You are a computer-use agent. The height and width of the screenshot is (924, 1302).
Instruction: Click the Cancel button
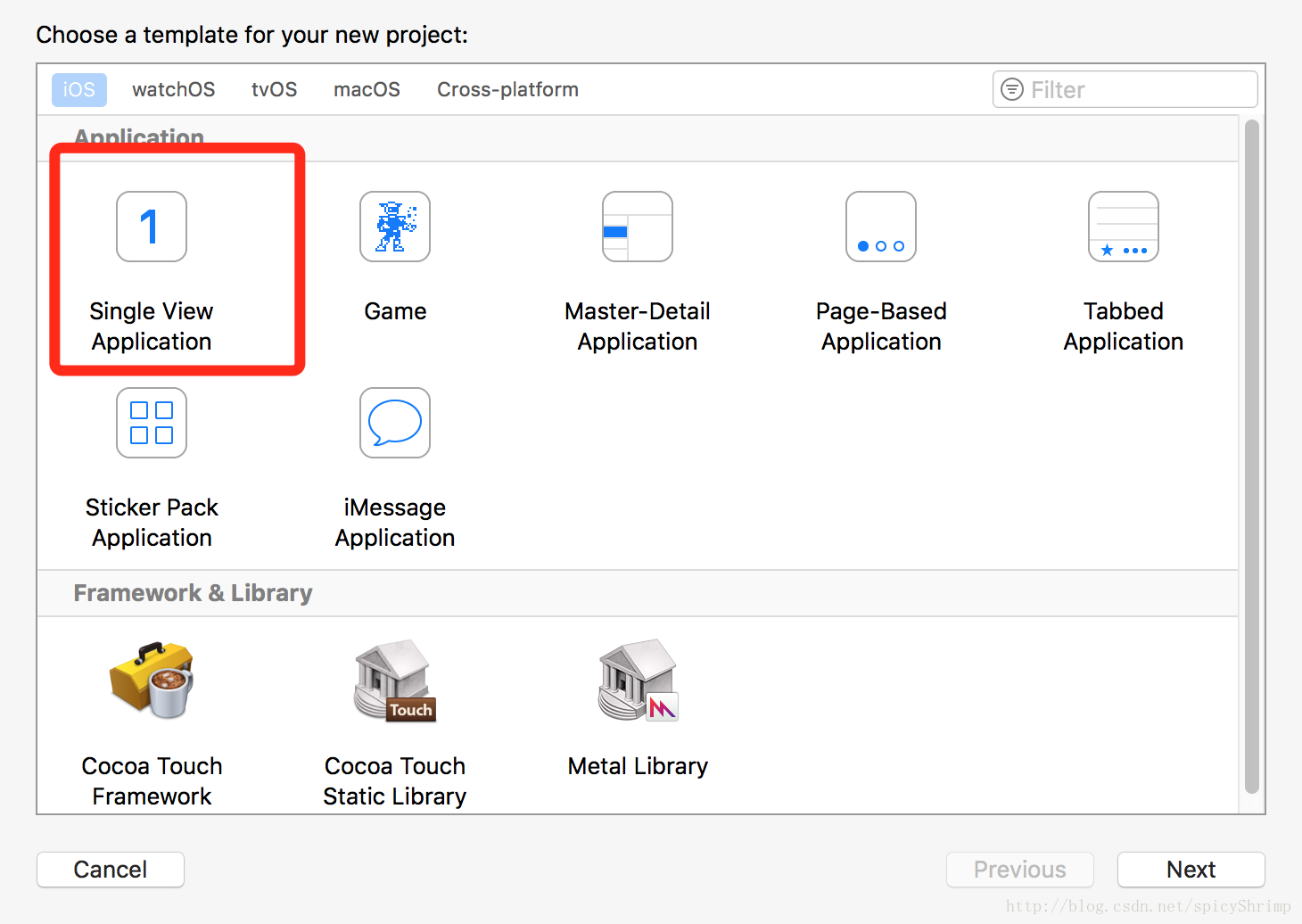tap(111, 870)
